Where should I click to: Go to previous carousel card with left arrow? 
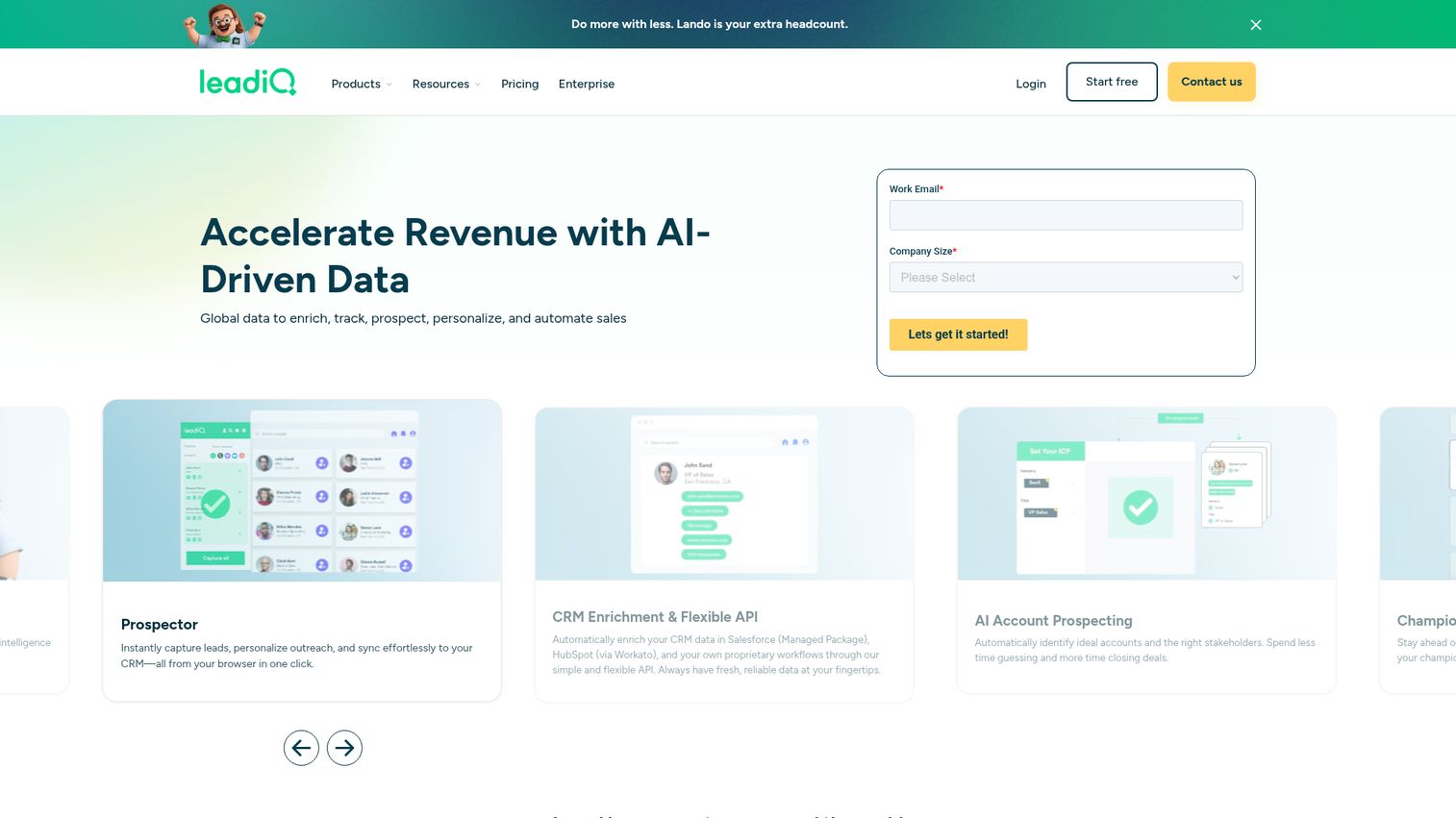click(x=301, y=748)
